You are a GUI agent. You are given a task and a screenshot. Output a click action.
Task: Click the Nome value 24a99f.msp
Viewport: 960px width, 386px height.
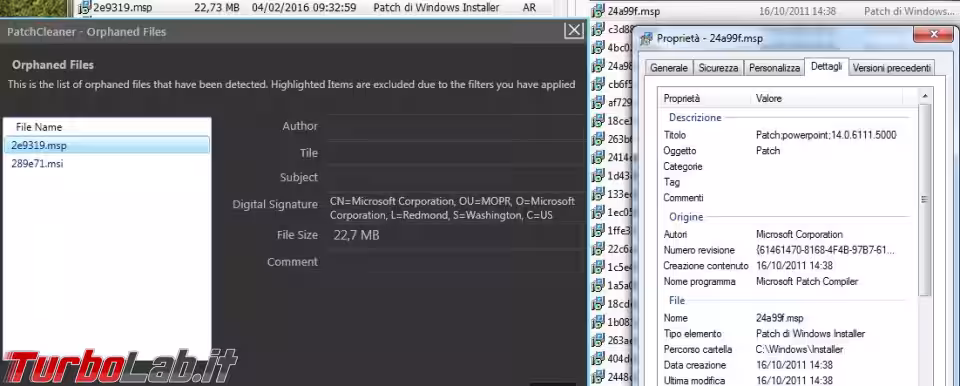pos(779,318)
